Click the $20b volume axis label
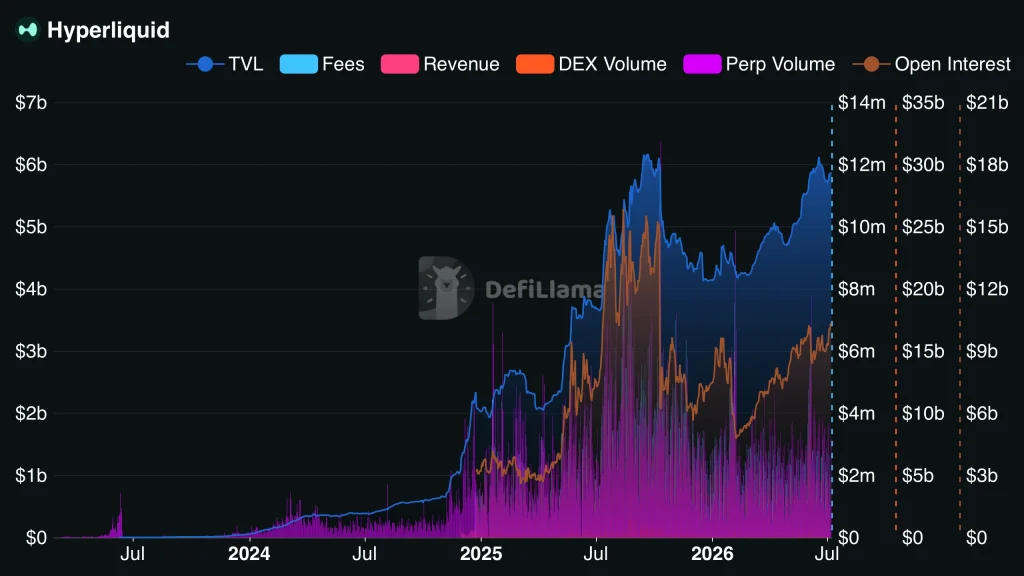The image size is (1024, 576). point(923,289)
